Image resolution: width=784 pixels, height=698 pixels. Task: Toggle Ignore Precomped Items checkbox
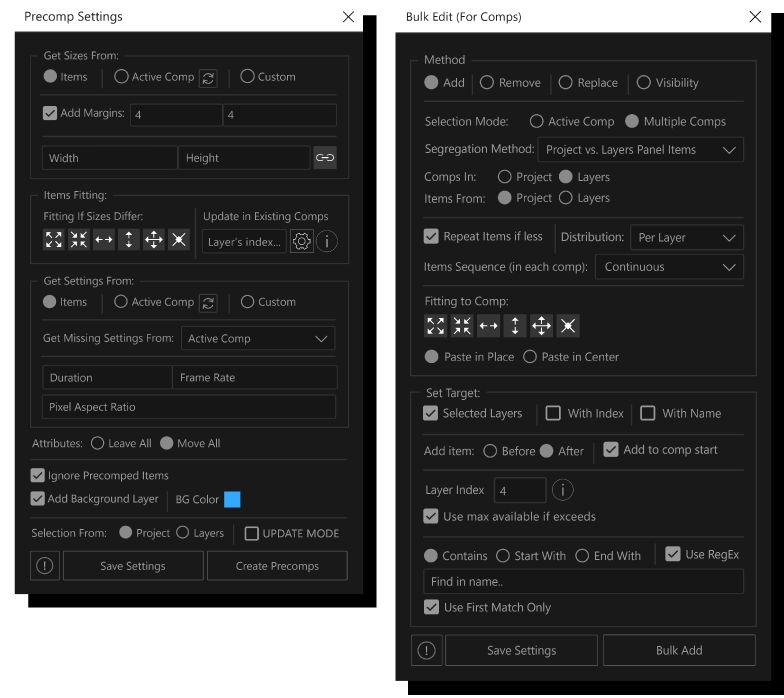point(38,476)
